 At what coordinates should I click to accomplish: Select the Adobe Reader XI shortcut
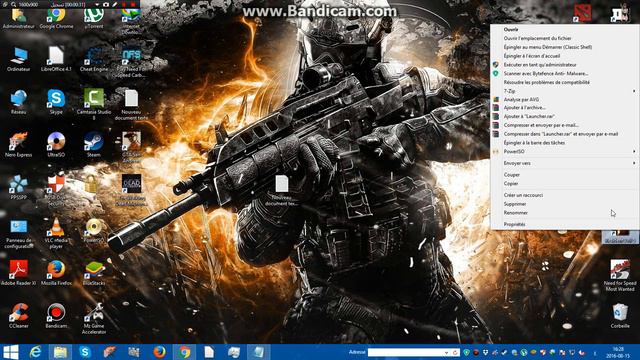coord(18,272)
